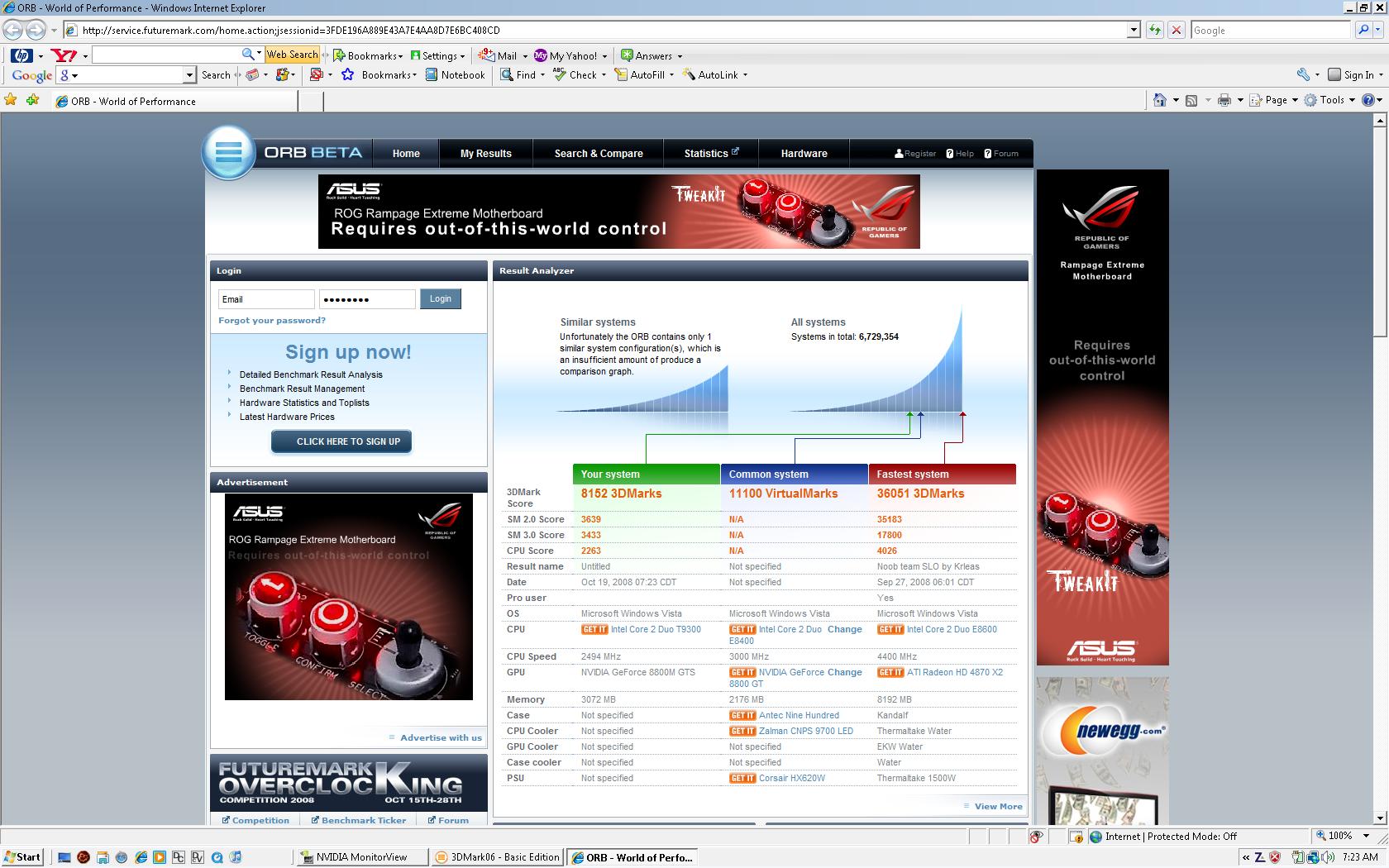The width and height of the screenshot is (1389, 868).
Task: Click the browser Forward arrow button
Action: tap(36, 31)
